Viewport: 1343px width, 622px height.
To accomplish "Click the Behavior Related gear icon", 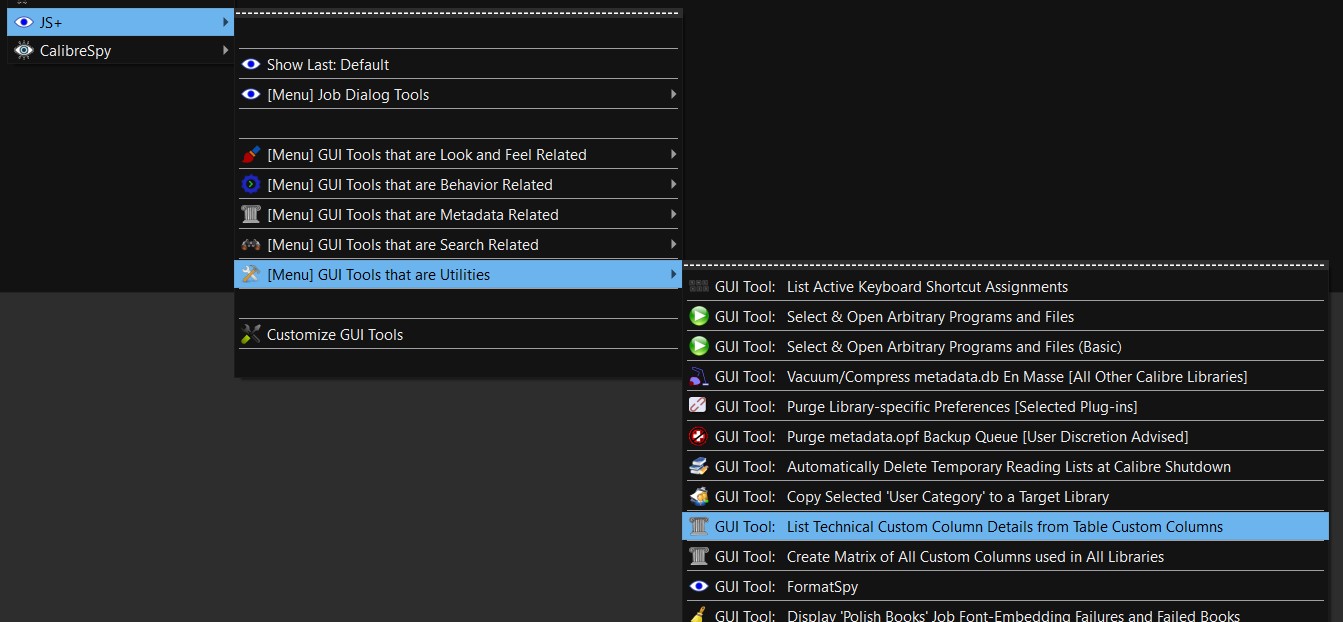I will [x=251, y=185].
